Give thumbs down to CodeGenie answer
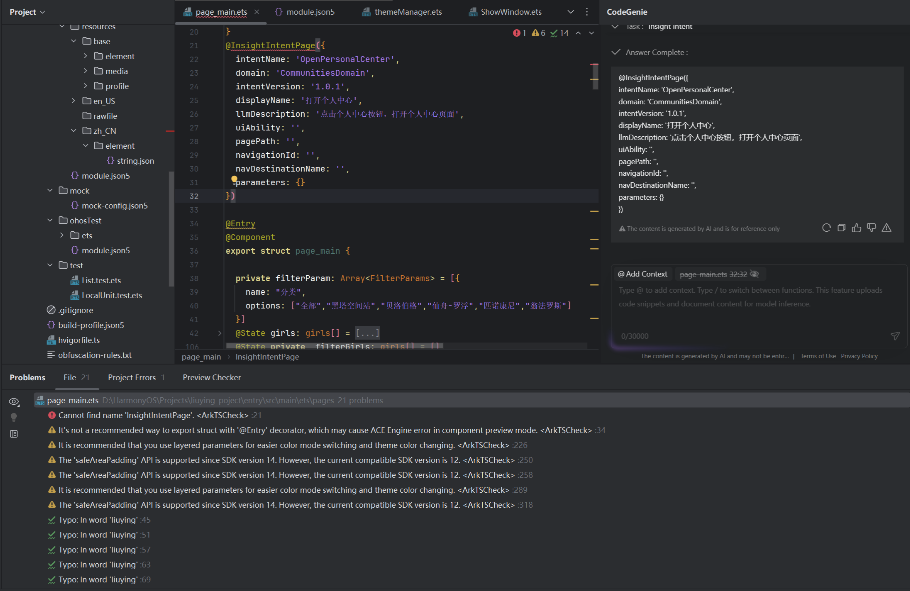The width and height of the screenshot is (910, 591). click(x=871, y=228)
